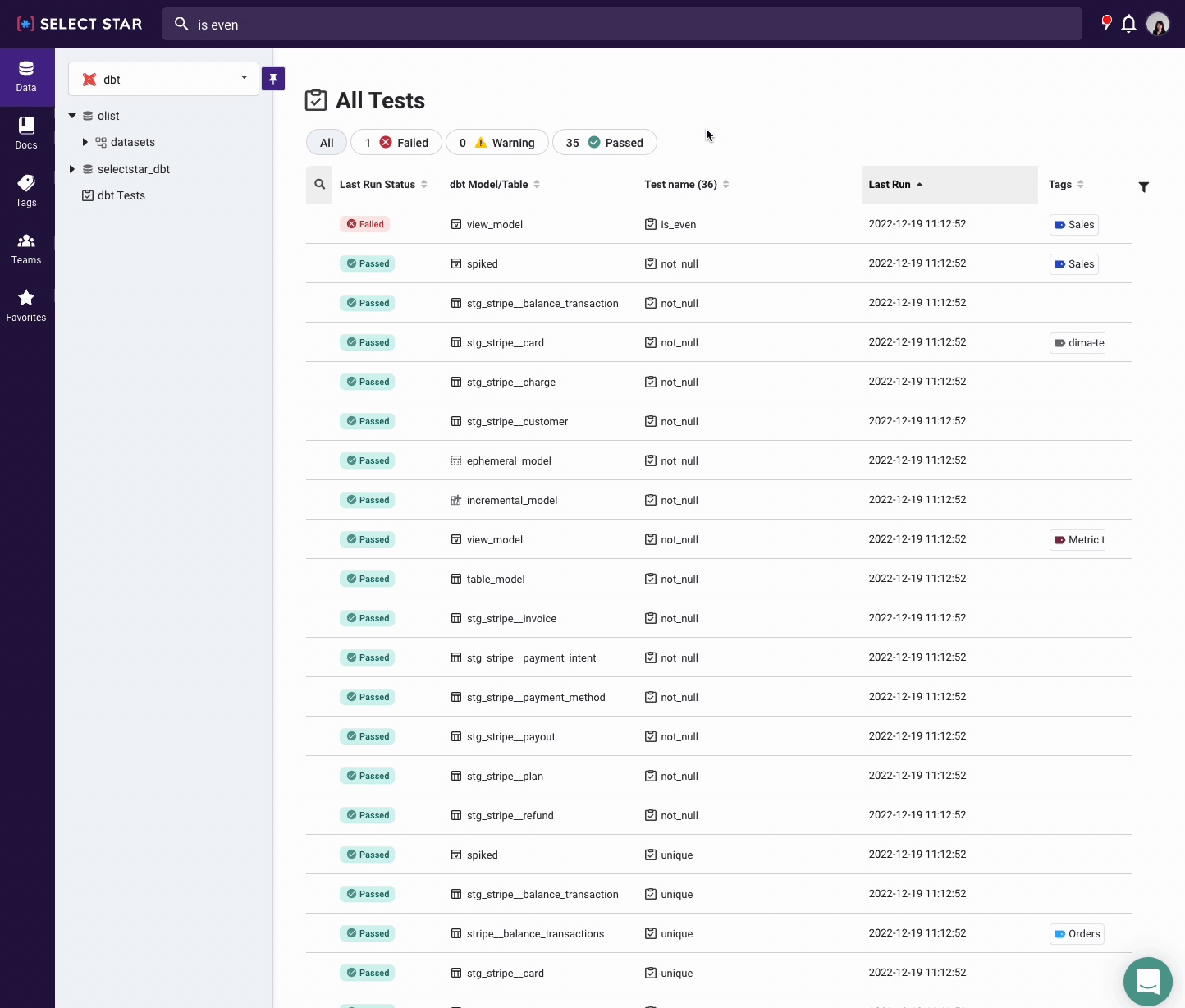The width and height of the screenshot is (1185, 1008).
Task: Click the notifications bell icon
Action: coord(1128,24)
